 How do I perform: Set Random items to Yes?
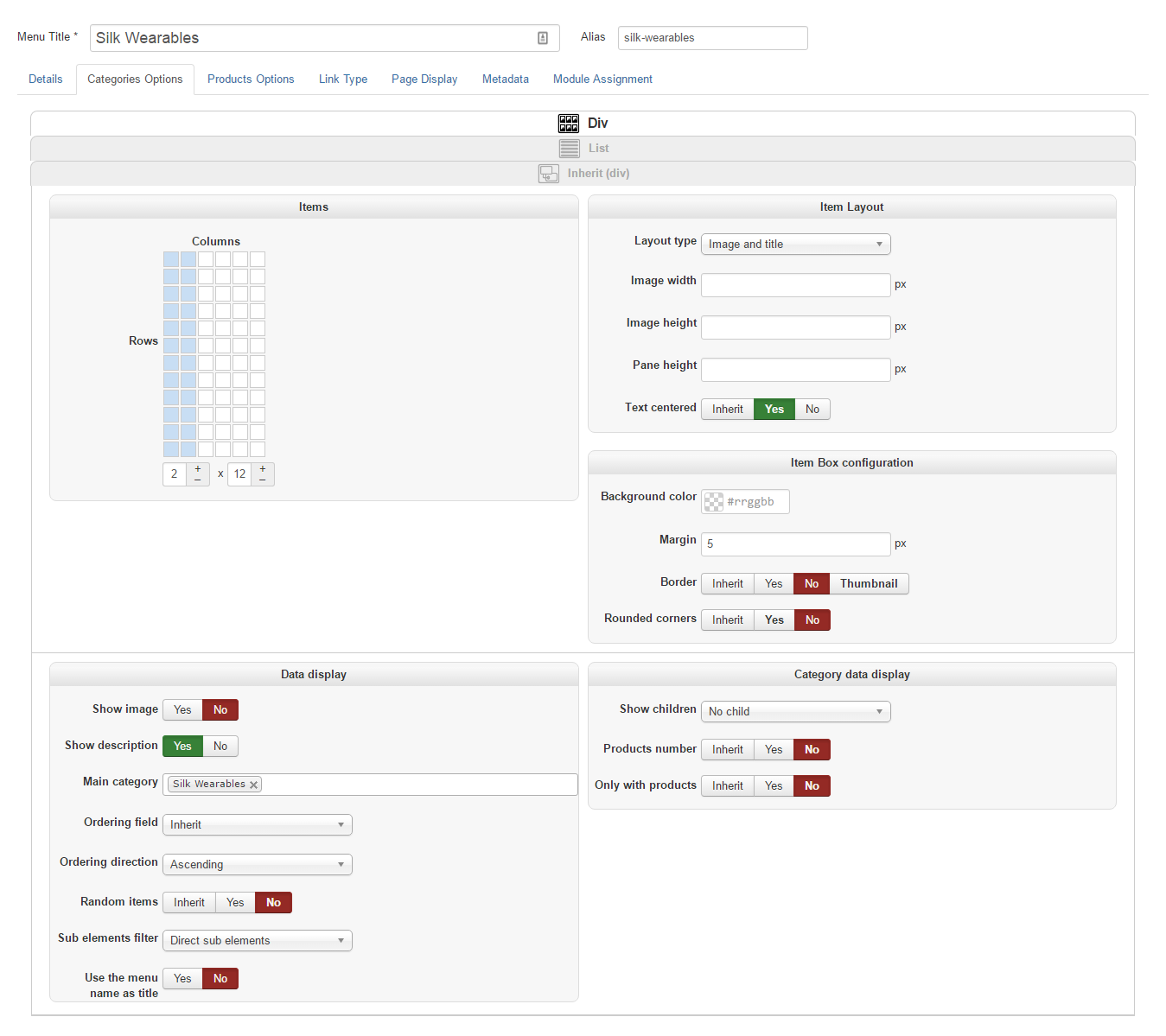click(235, 903)
